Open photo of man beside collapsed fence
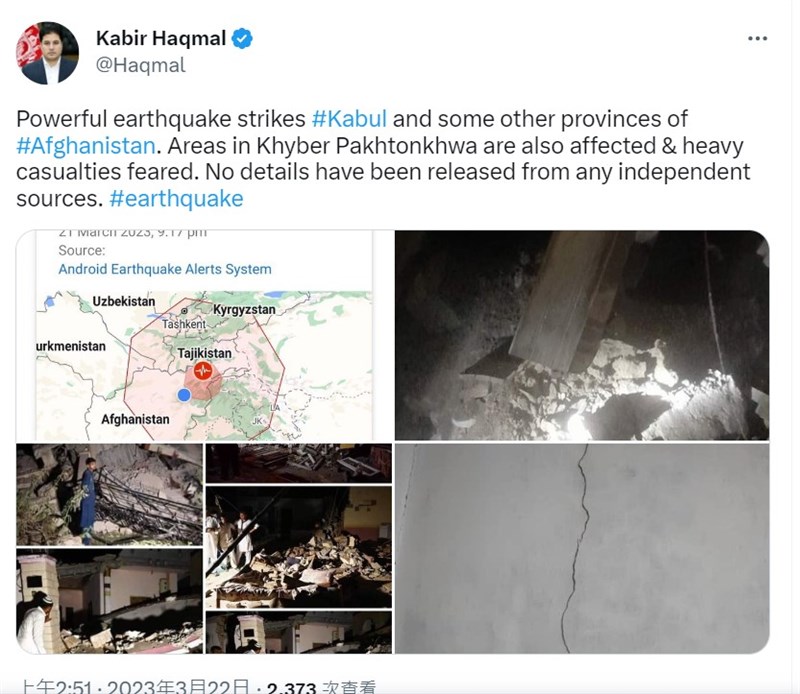This screenshot has width=800, height=694. click(109, 494)
